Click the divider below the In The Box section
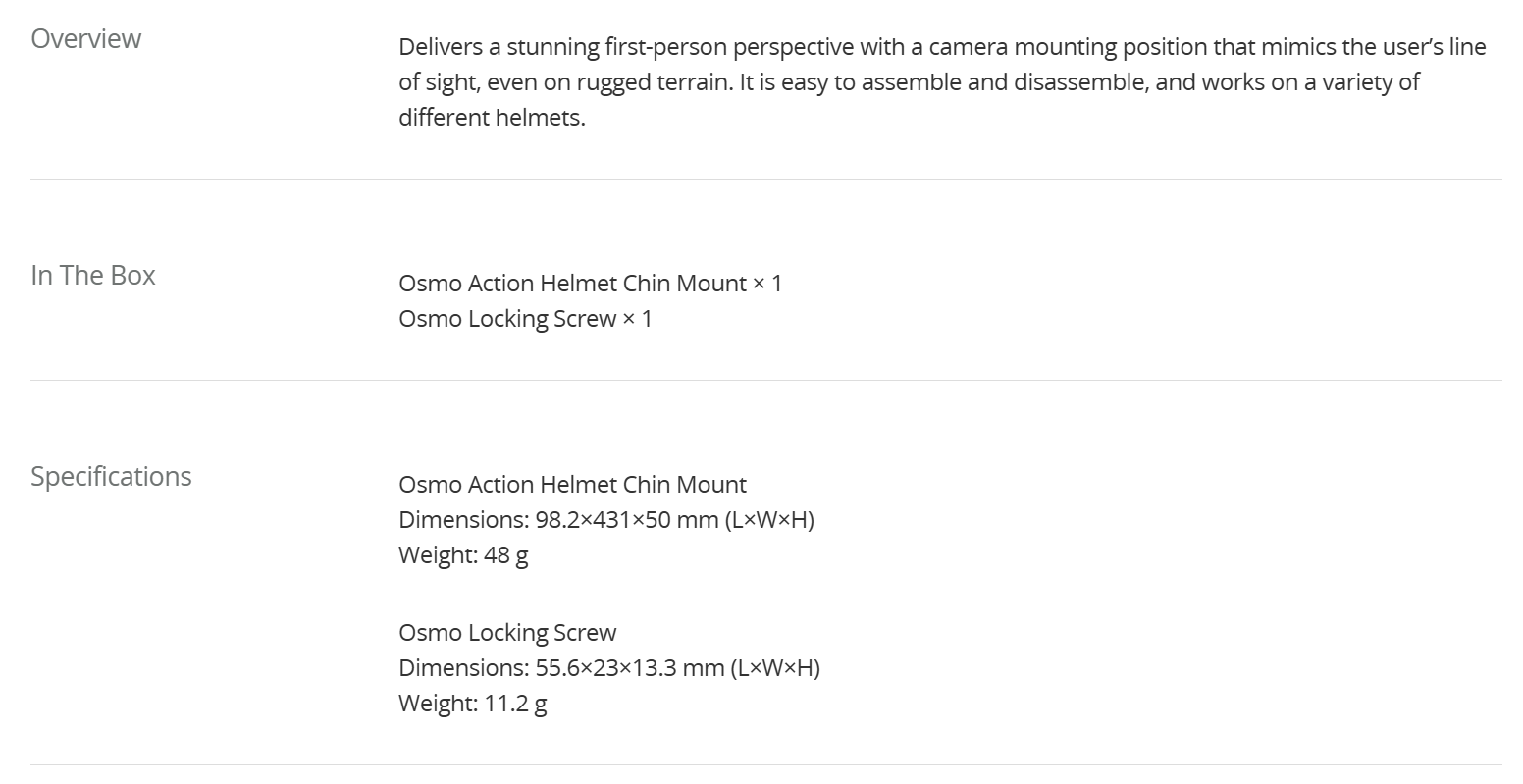Viewport: 1523px width, 784px height. tap(765, 381)
